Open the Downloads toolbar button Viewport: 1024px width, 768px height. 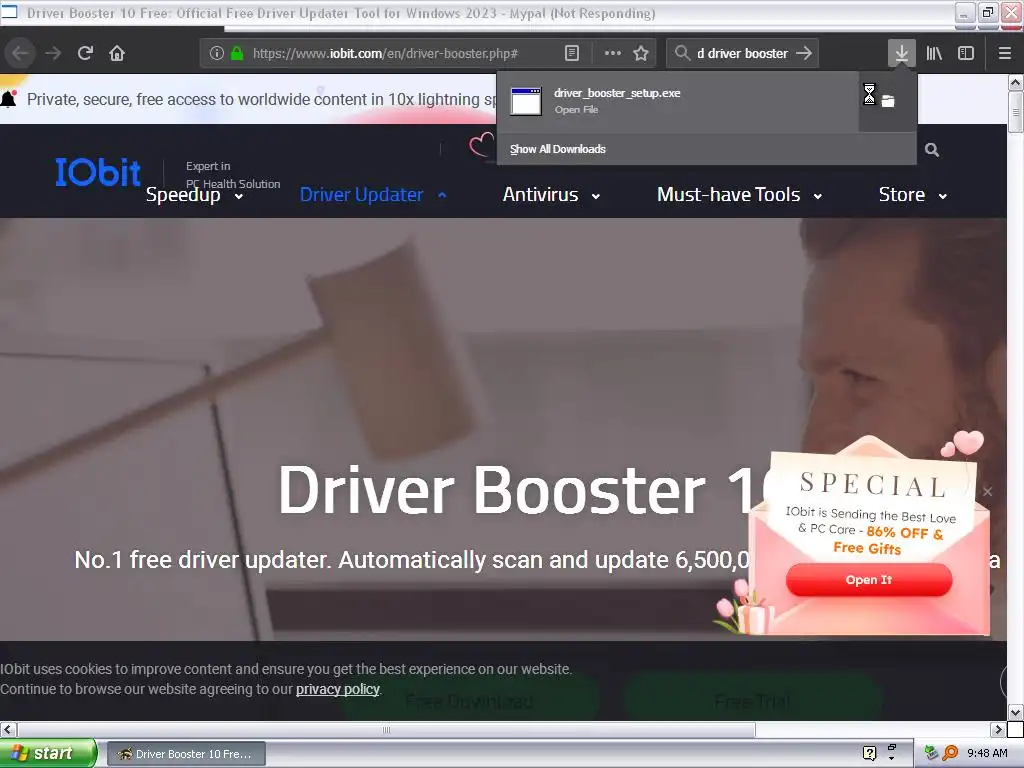901,53
